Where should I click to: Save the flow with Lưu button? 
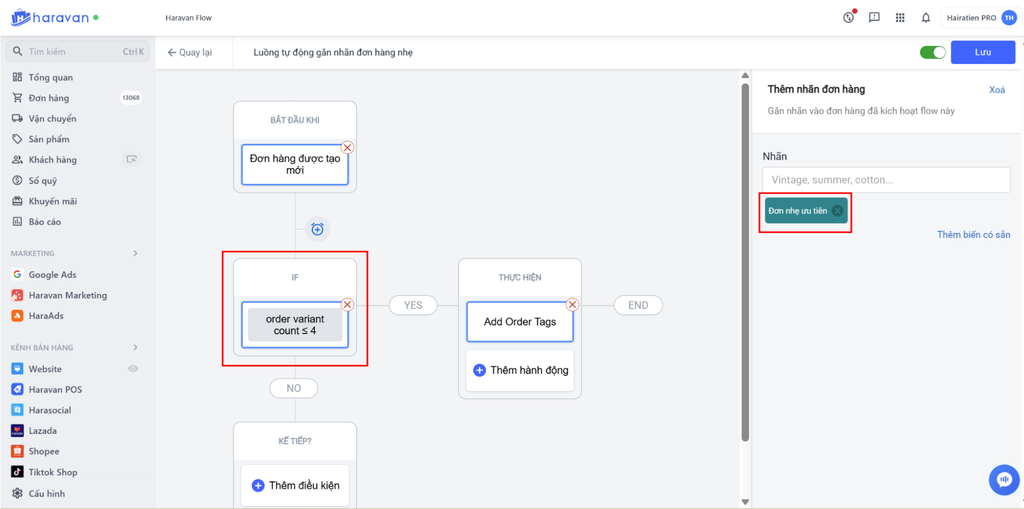click(x=982, y=52)
